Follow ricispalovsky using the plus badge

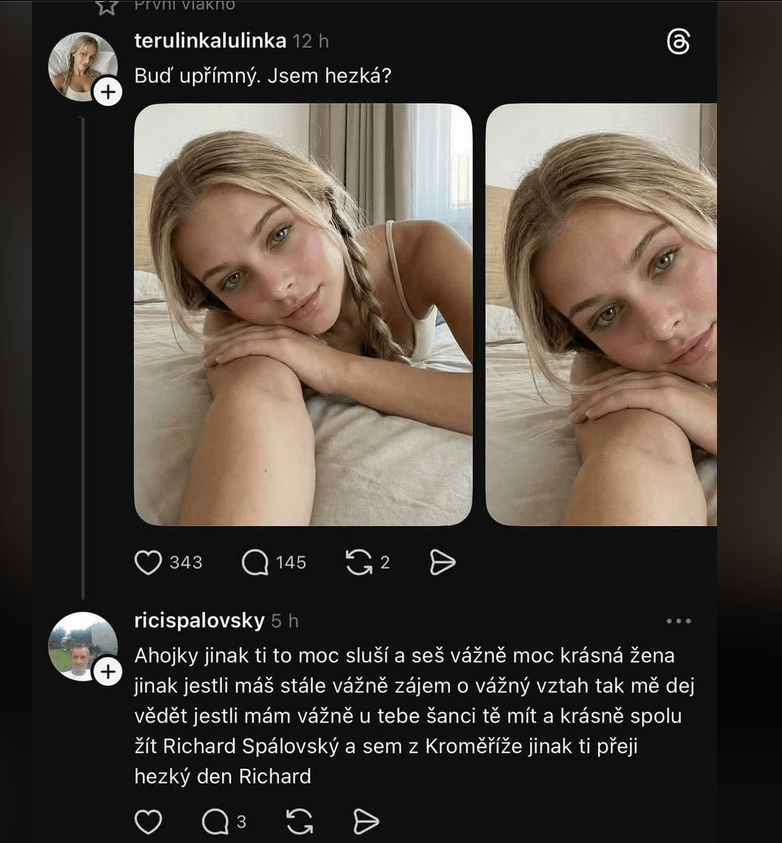107,671
